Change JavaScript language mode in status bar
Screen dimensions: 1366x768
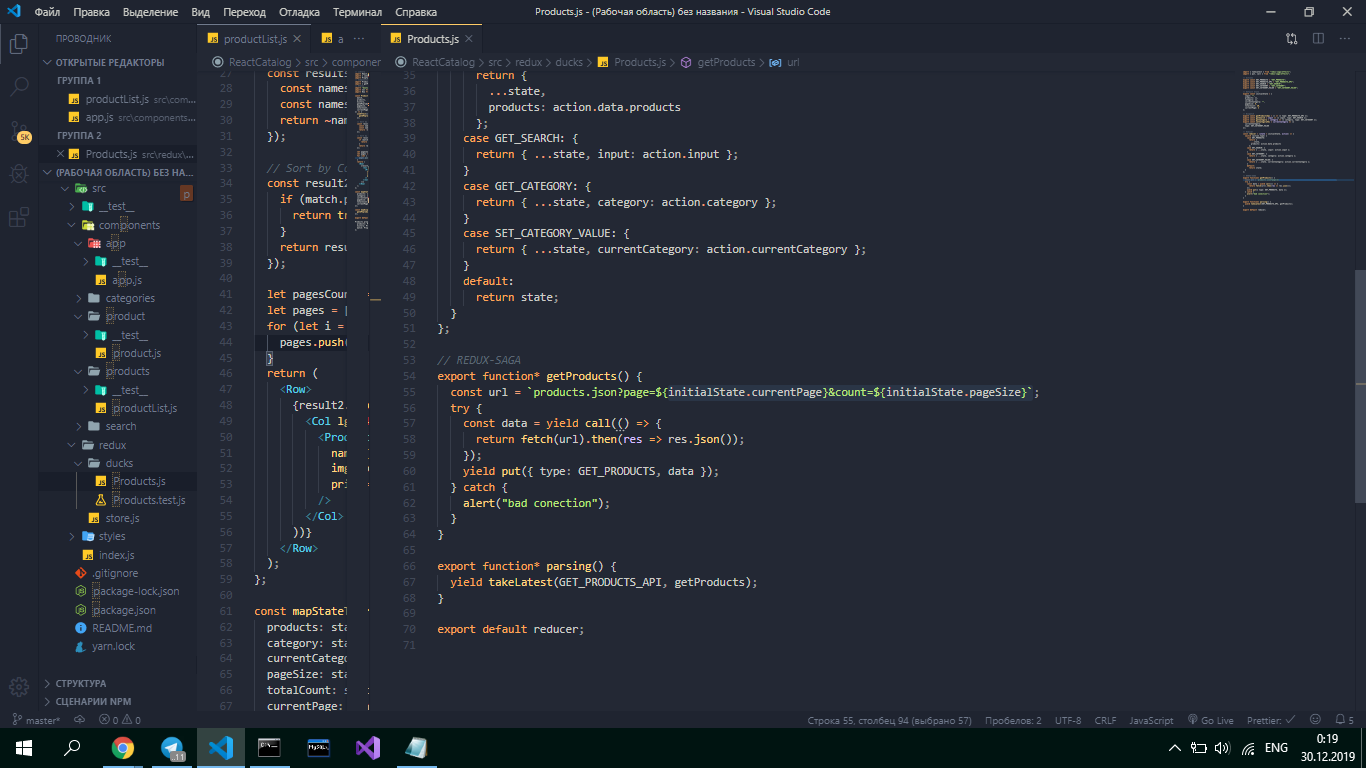coord(1151,720)
